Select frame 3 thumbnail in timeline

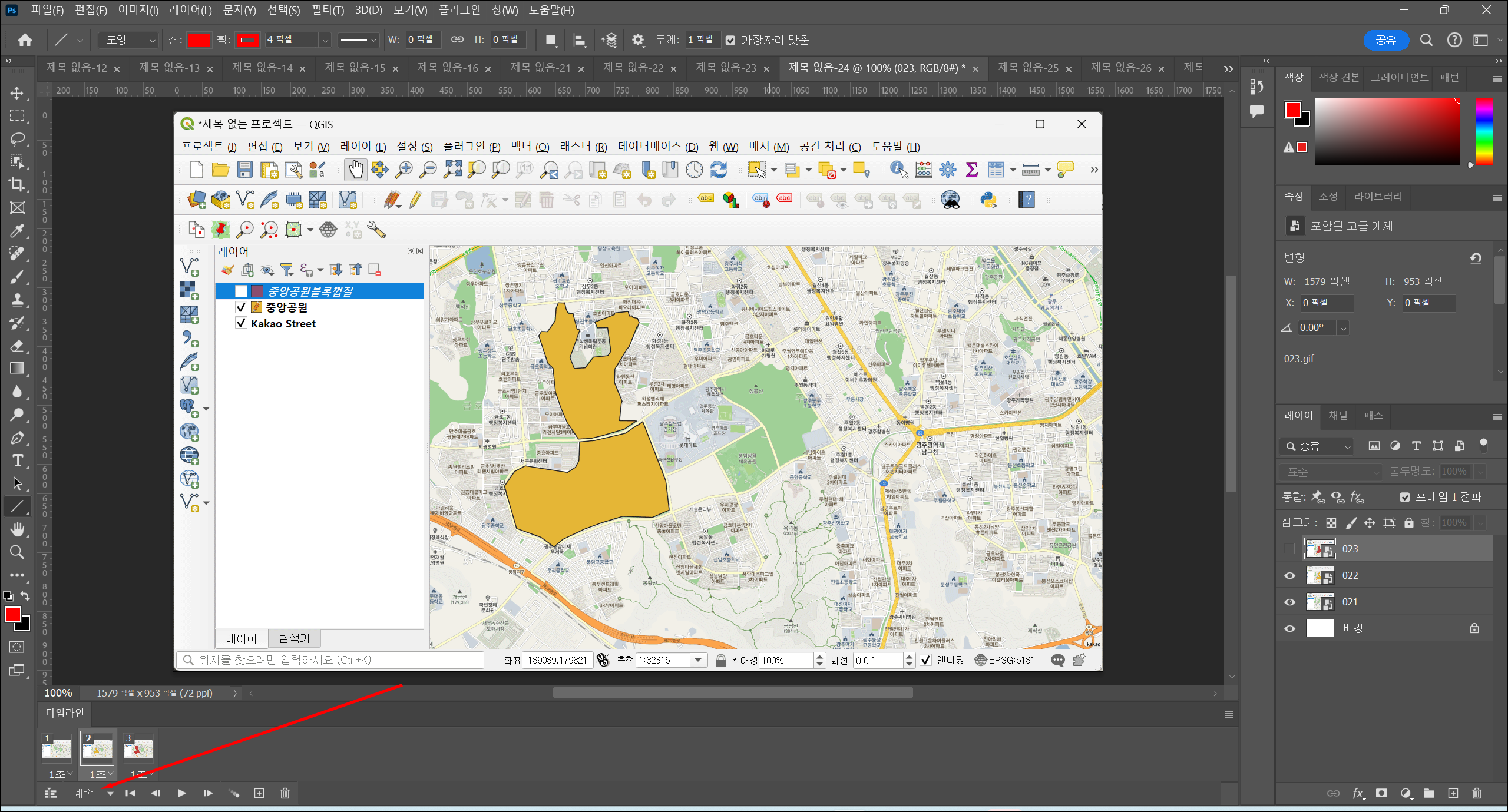pyautogui.click(x=138, y=748)
